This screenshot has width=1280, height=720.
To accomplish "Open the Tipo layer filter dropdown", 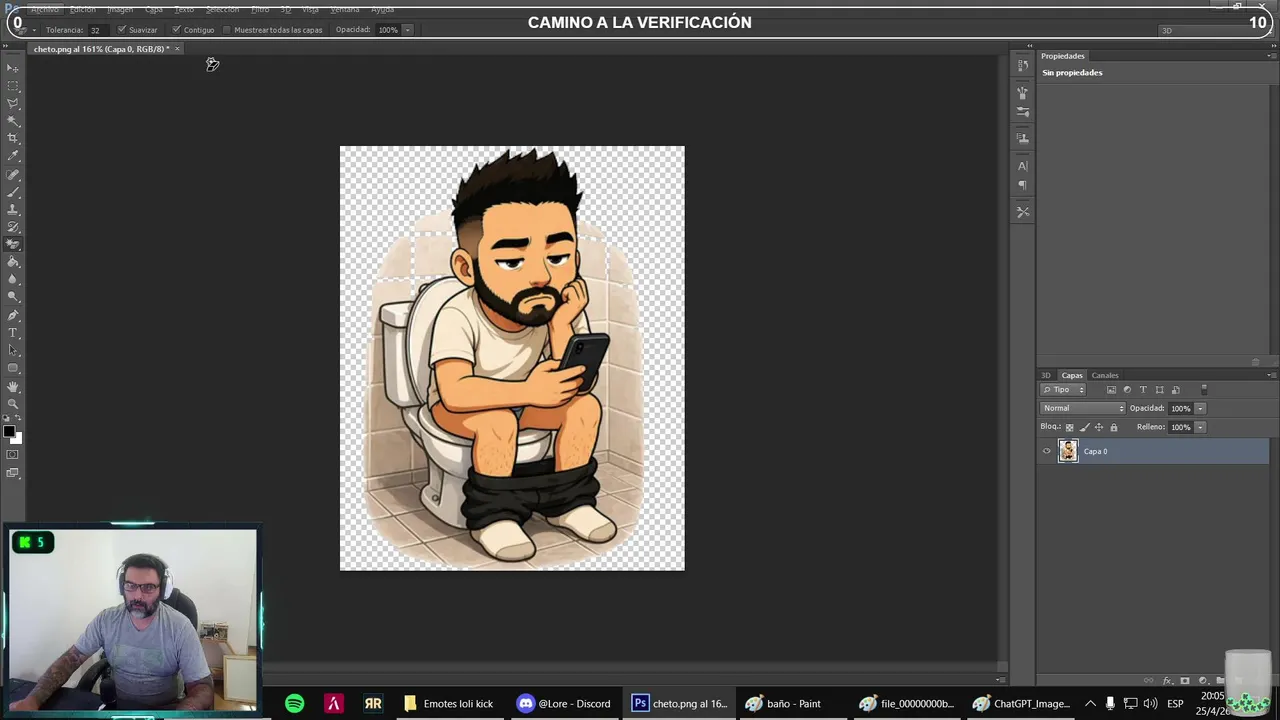I will pyautogui.click(x=1063, y=390).
